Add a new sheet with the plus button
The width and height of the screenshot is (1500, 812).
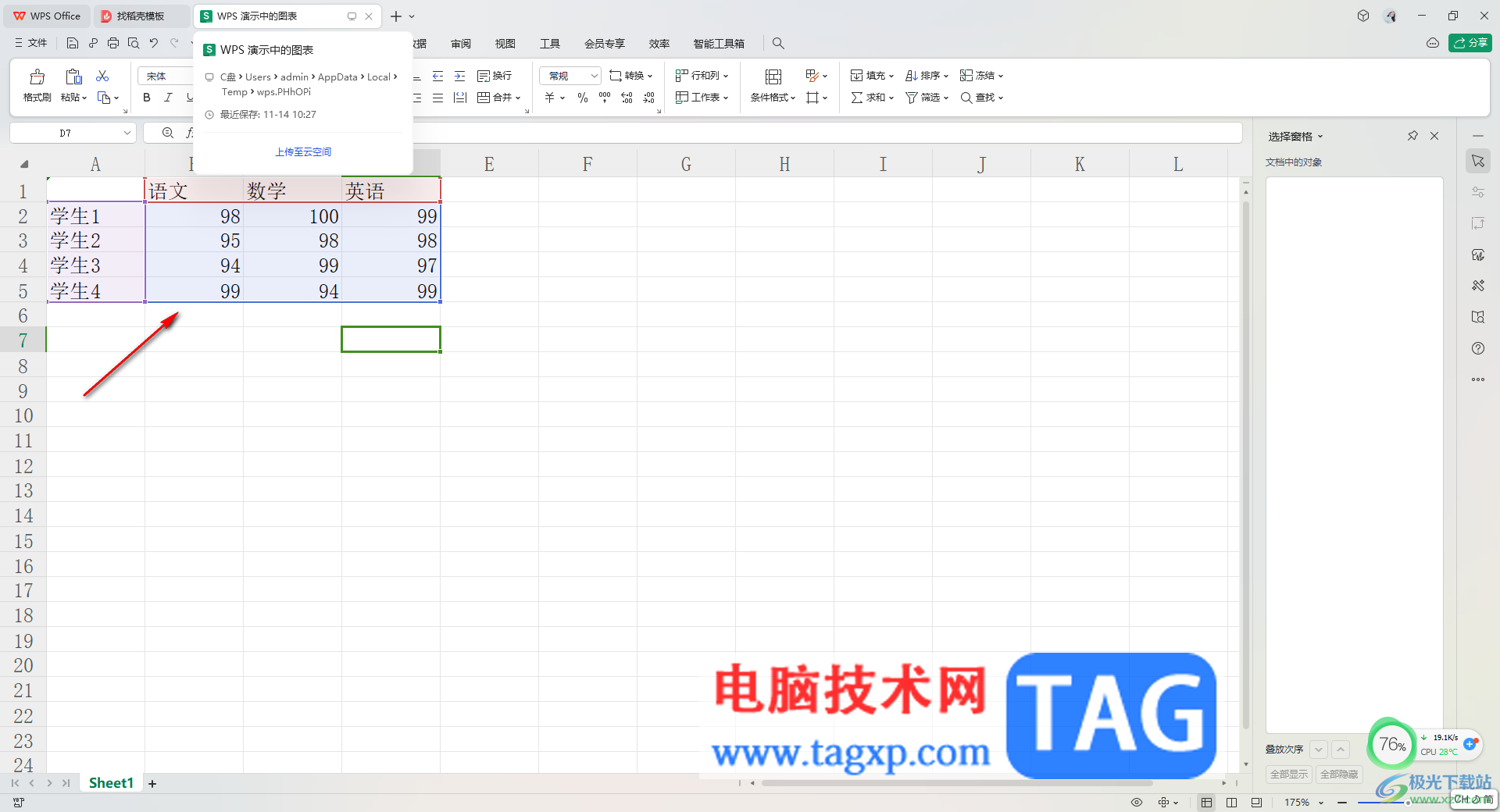pyautogui.click(x=152, y=784)
